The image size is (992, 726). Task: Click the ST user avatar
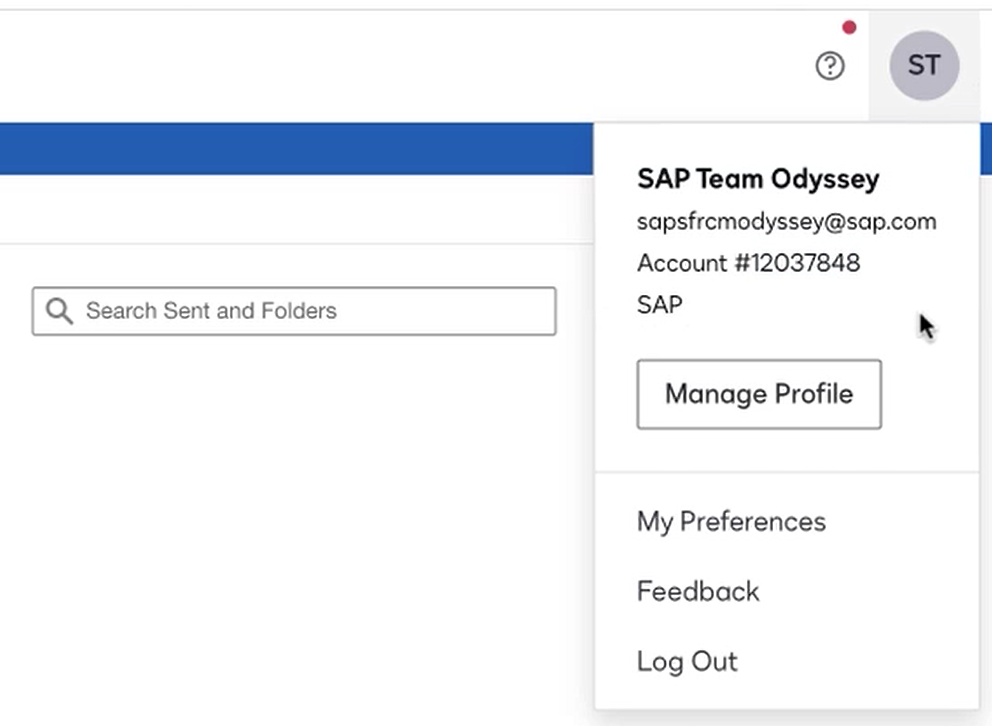pos(924,65)
